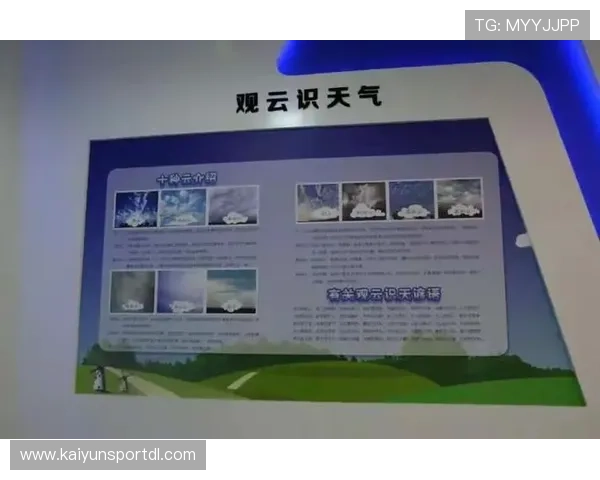Viewport: 600px width, 480px height.
Task: View fourth cloud photo on right panel
Action: pyautogui.click(x=459, y=199)
